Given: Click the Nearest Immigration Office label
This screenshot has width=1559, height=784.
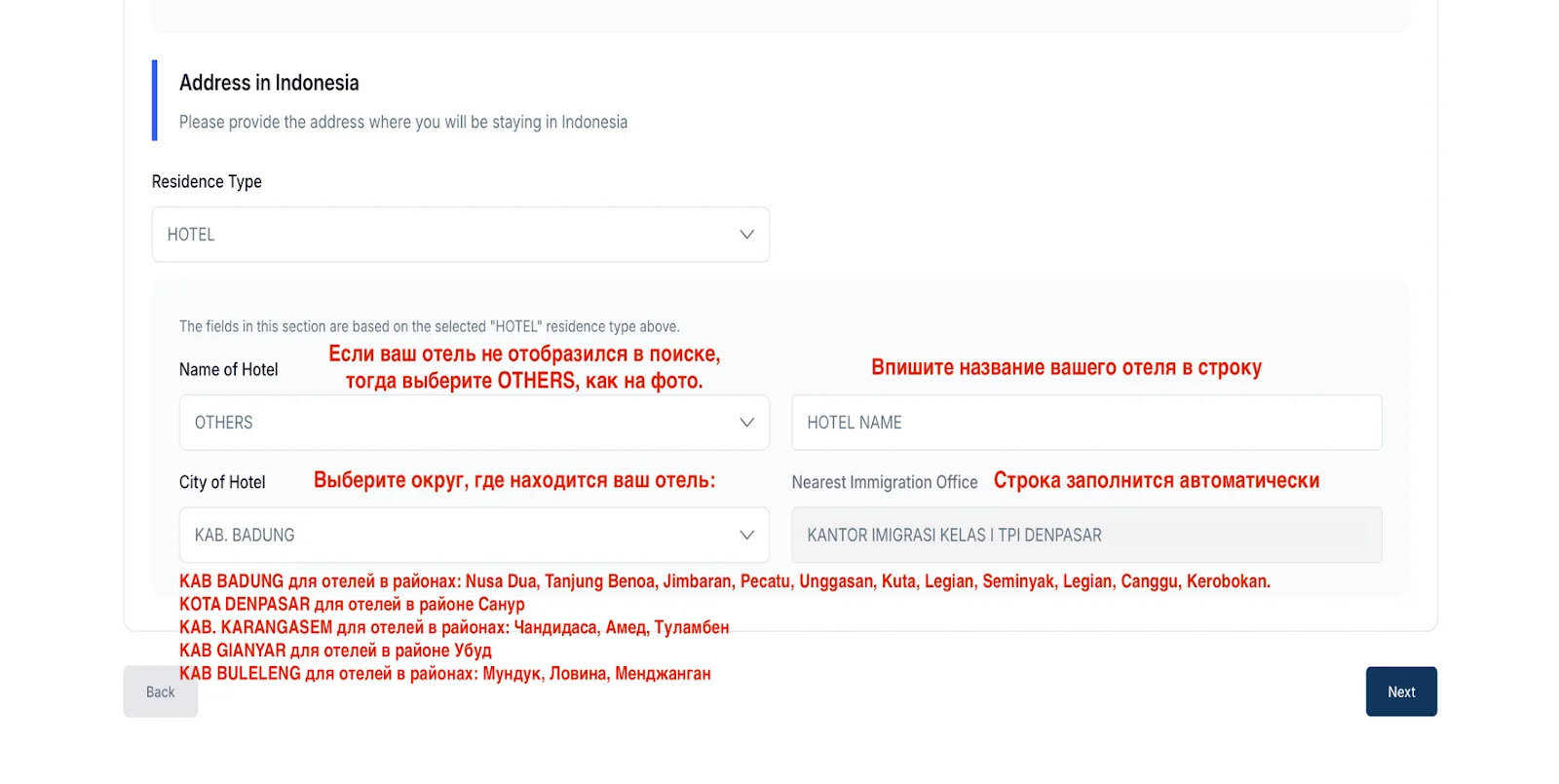Looking at the screenshot, I should (884, 482).
